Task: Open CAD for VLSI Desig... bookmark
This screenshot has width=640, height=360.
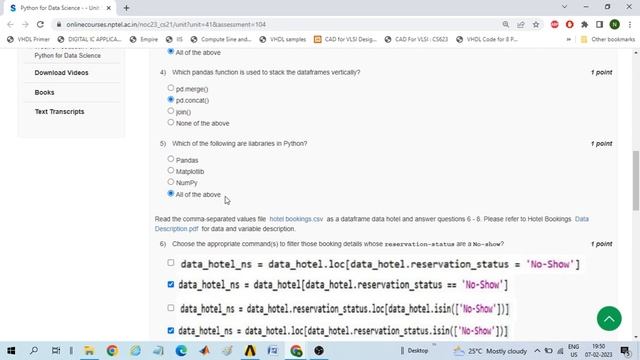Action: click(x=345, y=40)
